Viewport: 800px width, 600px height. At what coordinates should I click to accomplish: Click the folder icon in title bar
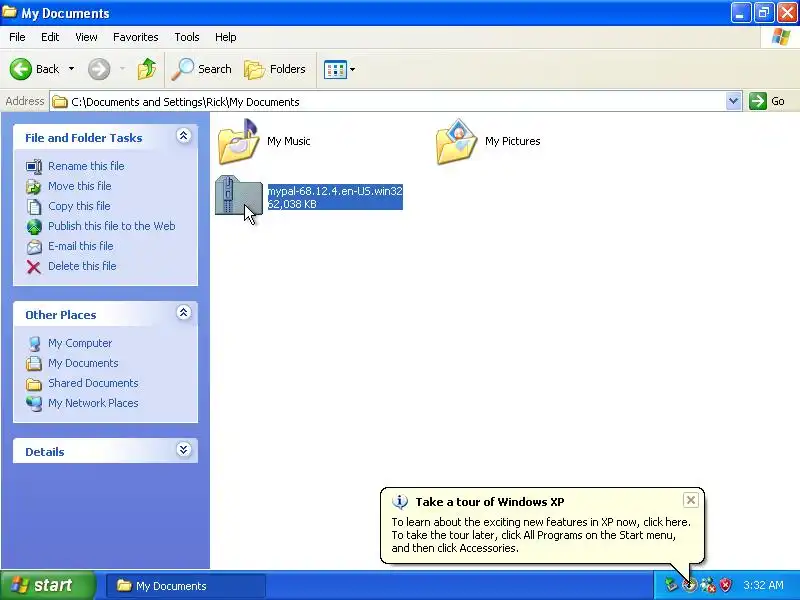click(x=9, y=12)
